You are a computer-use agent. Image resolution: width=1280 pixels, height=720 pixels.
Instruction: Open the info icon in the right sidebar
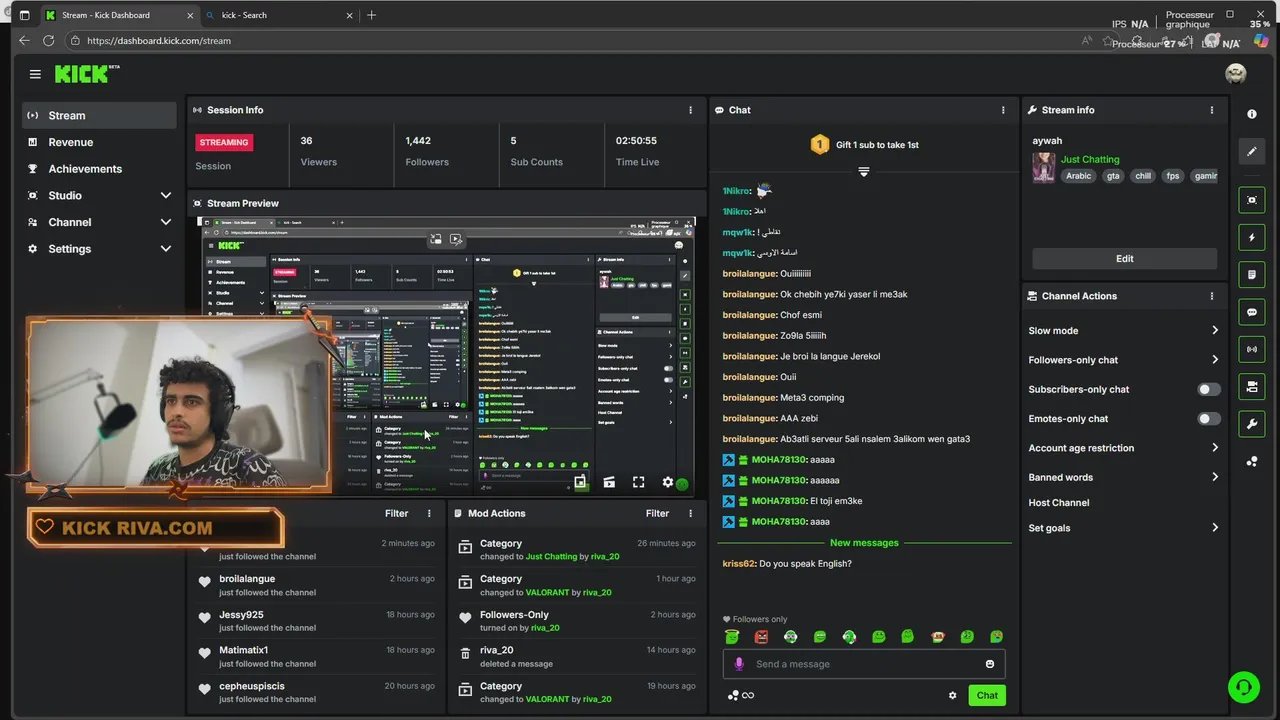[x=1252, y=114]
